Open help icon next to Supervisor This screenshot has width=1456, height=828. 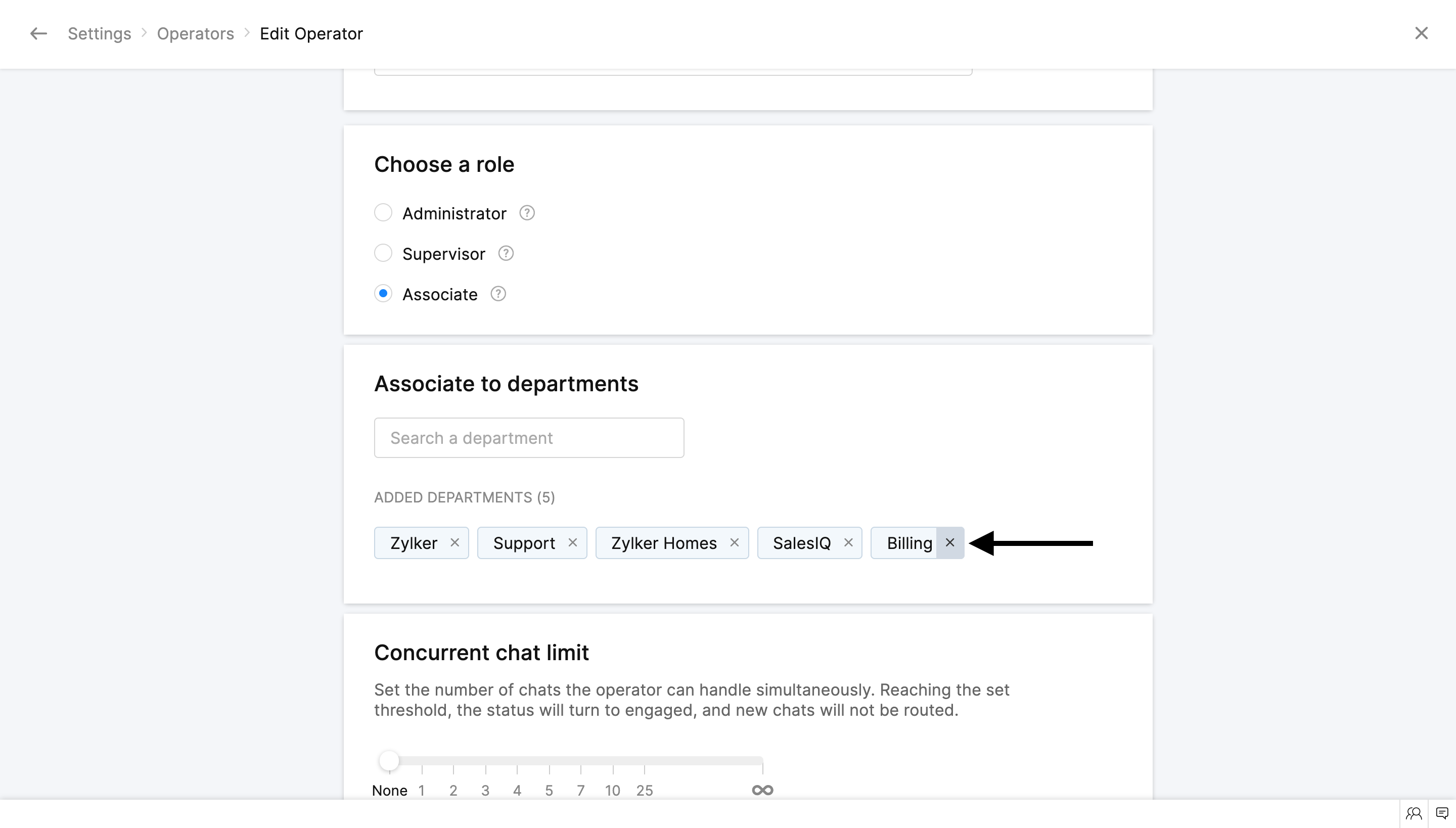click(x=506, y=253)
